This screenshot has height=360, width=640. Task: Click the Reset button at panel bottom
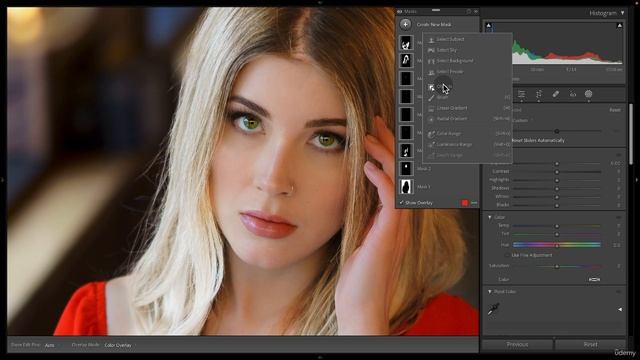point(590,344)
